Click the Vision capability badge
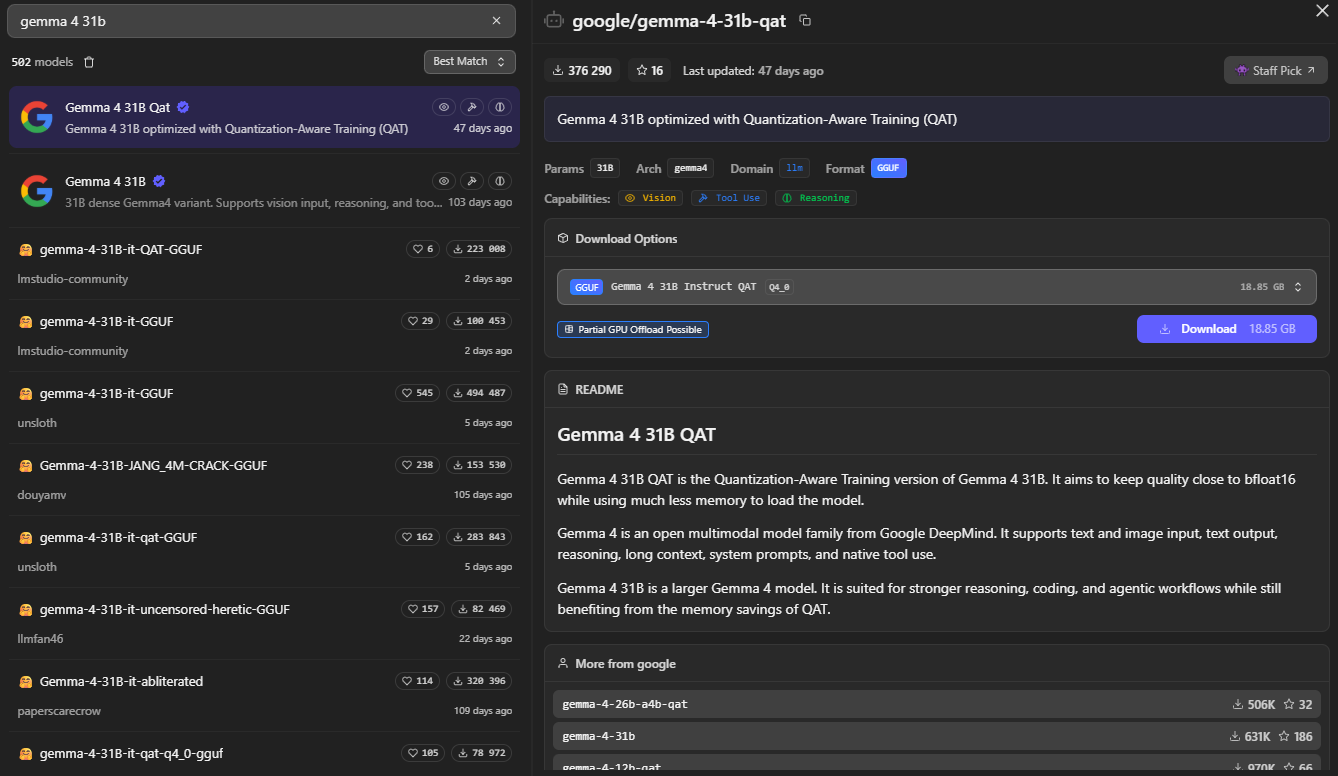This screenshot has height=776, width=1338. click(x=650, y=198)
